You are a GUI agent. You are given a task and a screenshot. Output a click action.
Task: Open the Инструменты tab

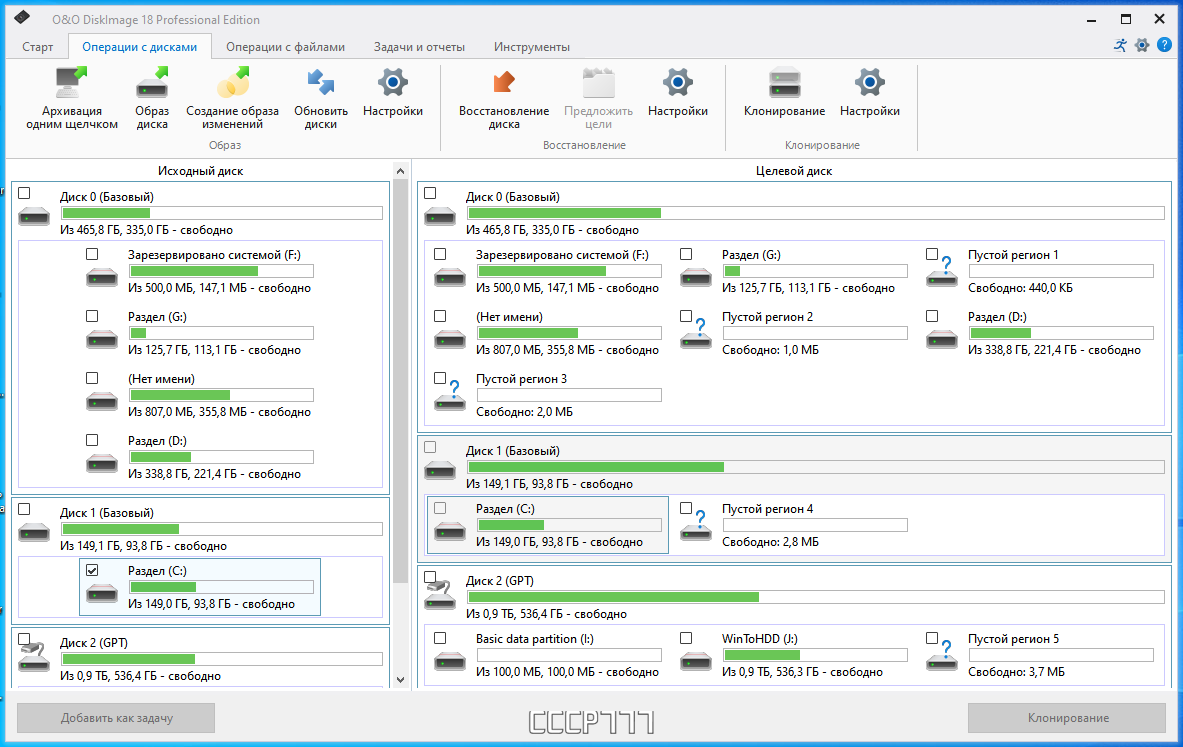click(x=532, y=47)
